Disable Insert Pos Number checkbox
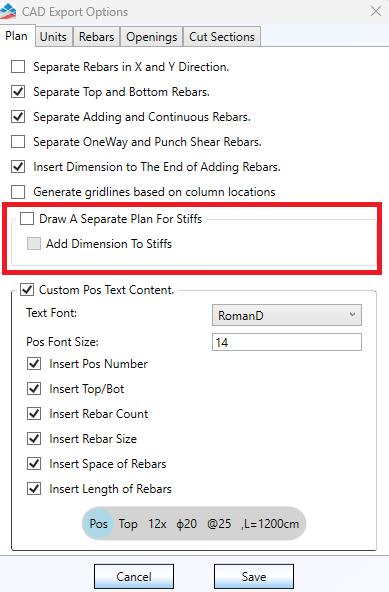 (34, 364)
